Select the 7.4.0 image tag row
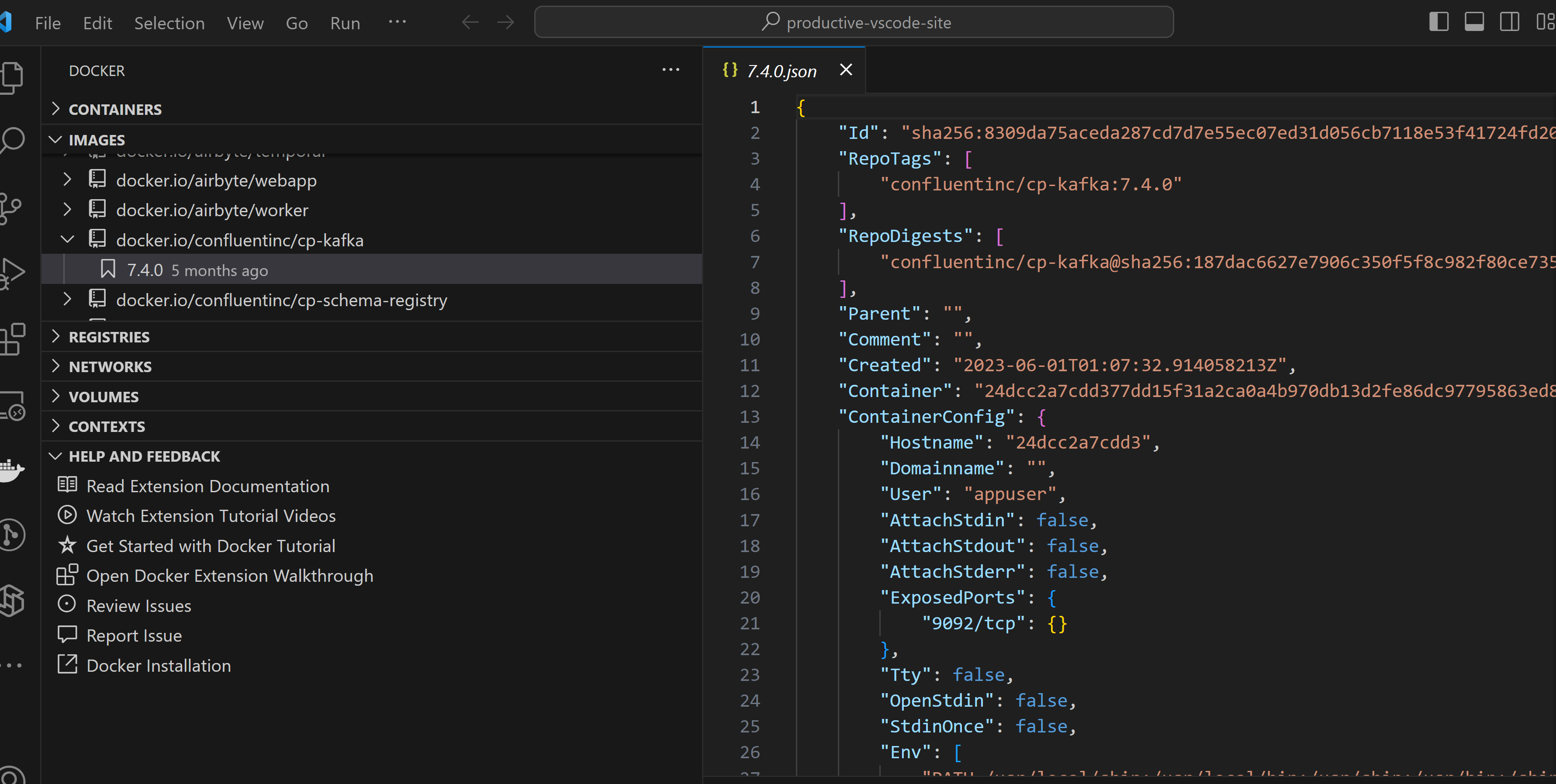The image size is (1556, 784). (x=371, y=269)
